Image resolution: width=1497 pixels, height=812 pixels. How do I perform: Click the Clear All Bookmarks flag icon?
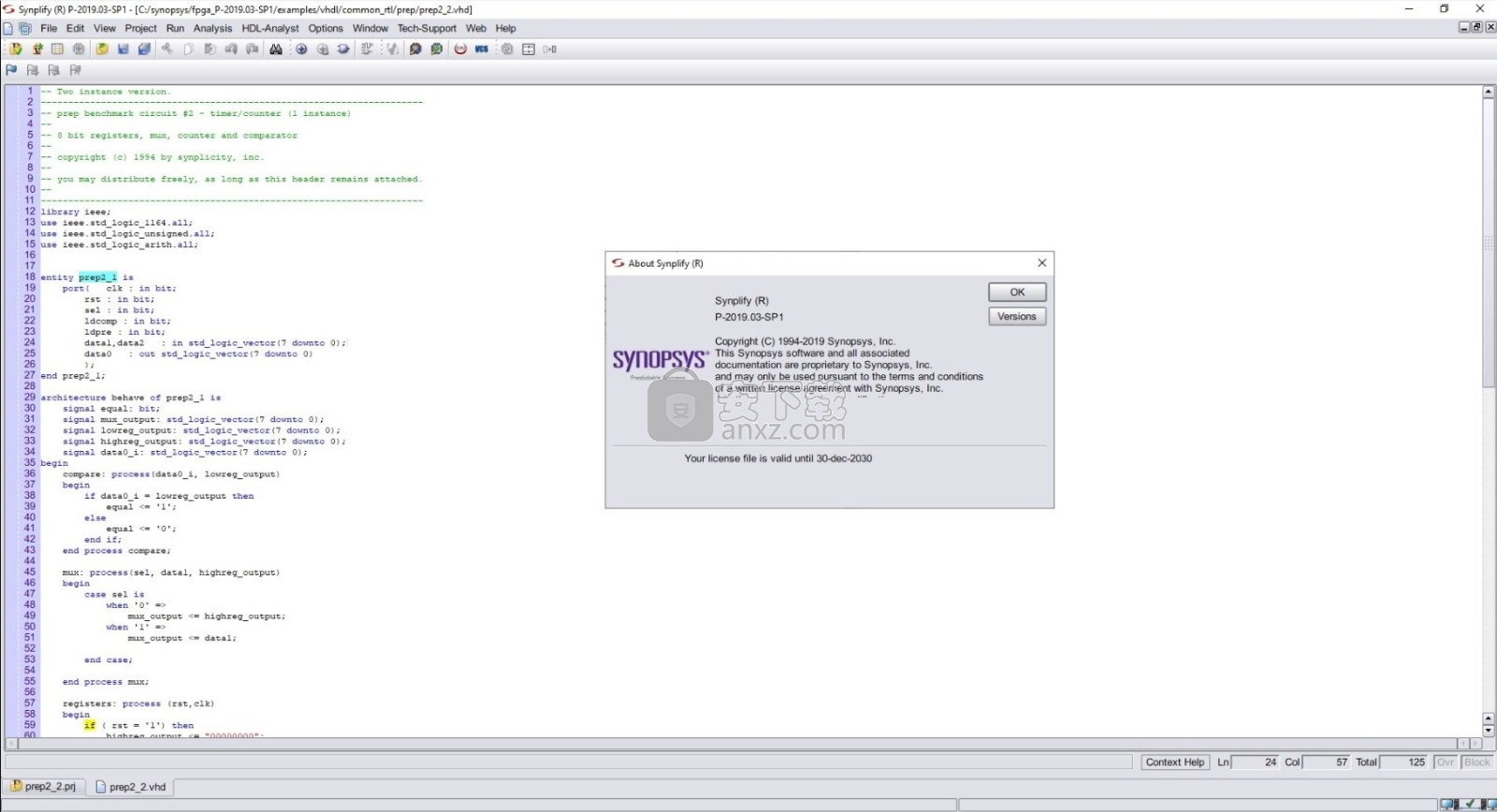coord(76,70)
